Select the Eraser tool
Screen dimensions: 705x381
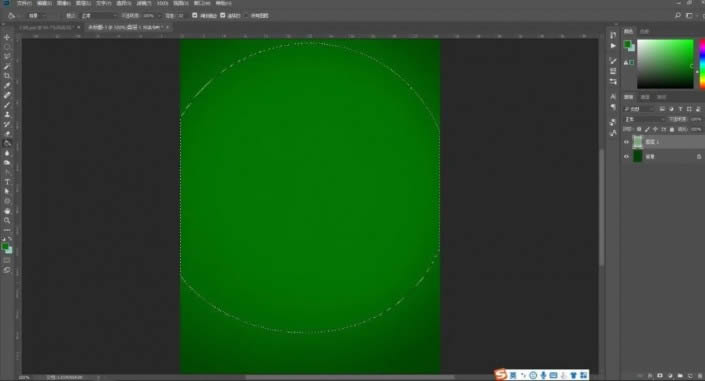click(7, 134)
